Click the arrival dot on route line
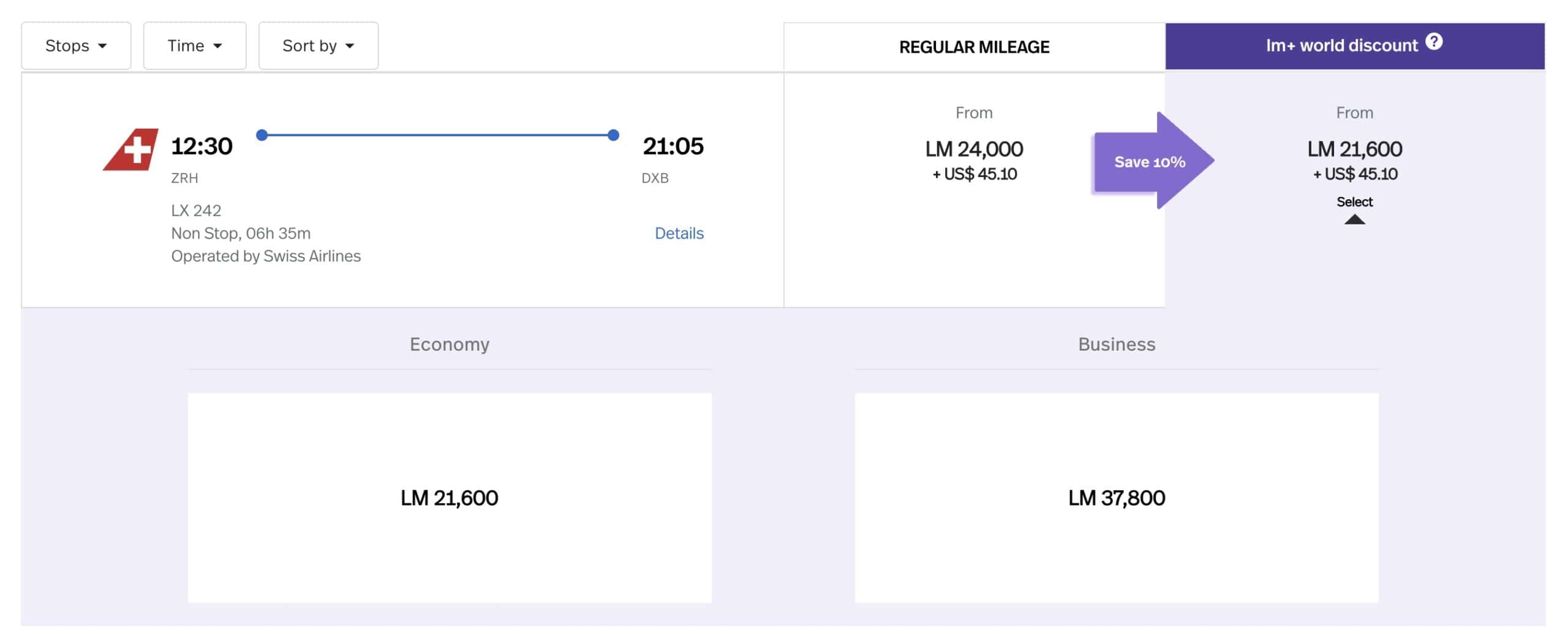Screen dimensions: 1568x643 click(x=613, y=135)
